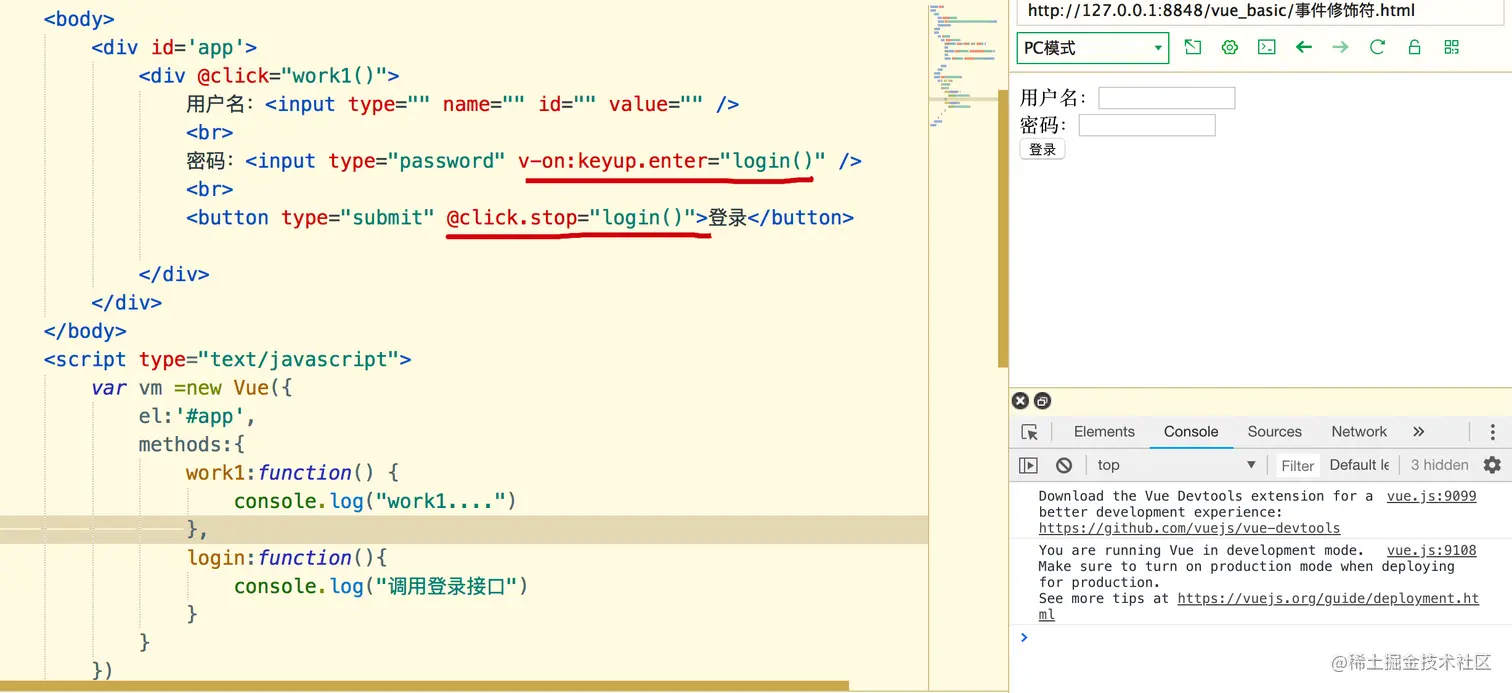
Task: Click into the console Filter box
Action: pyautogui.click(x=1297, y=465)
